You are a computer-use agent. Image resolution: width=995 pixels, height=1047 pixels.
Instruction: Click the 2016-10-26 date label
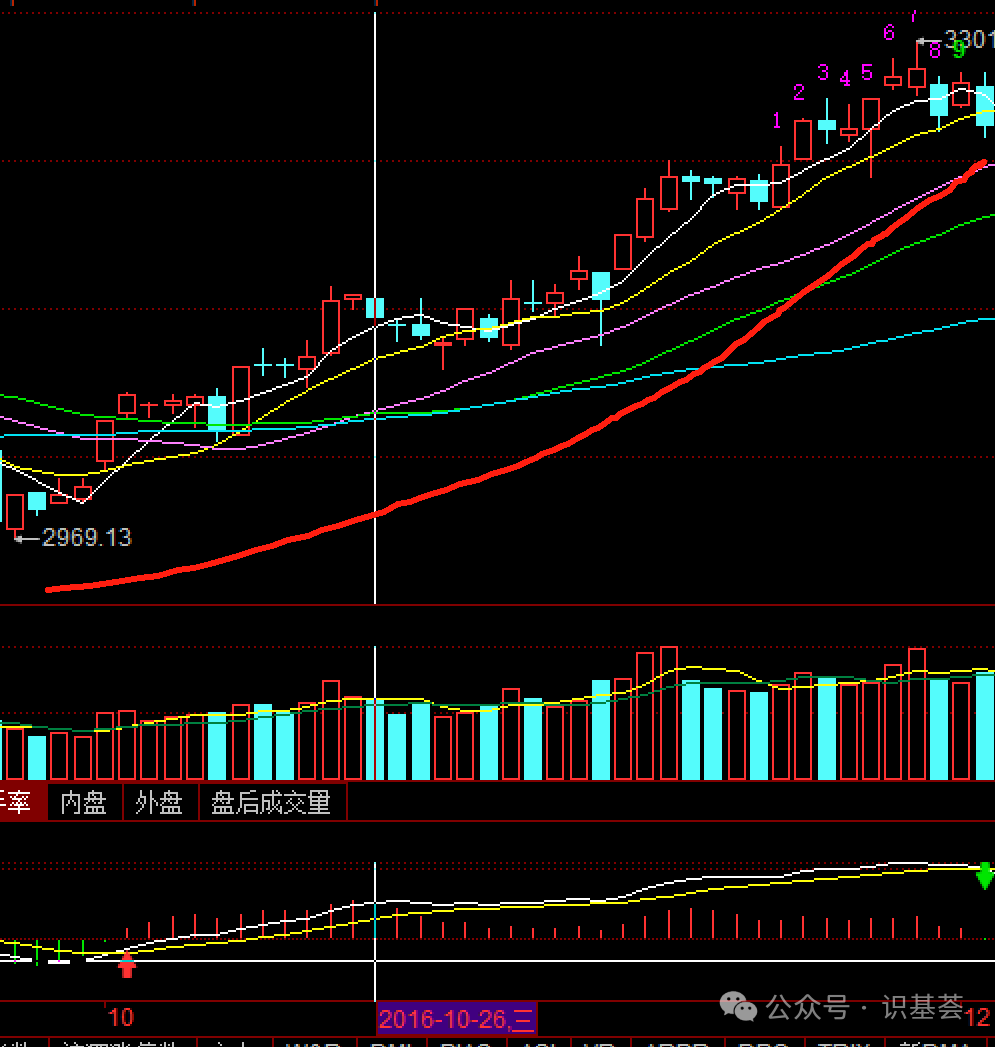[456, 1019]
